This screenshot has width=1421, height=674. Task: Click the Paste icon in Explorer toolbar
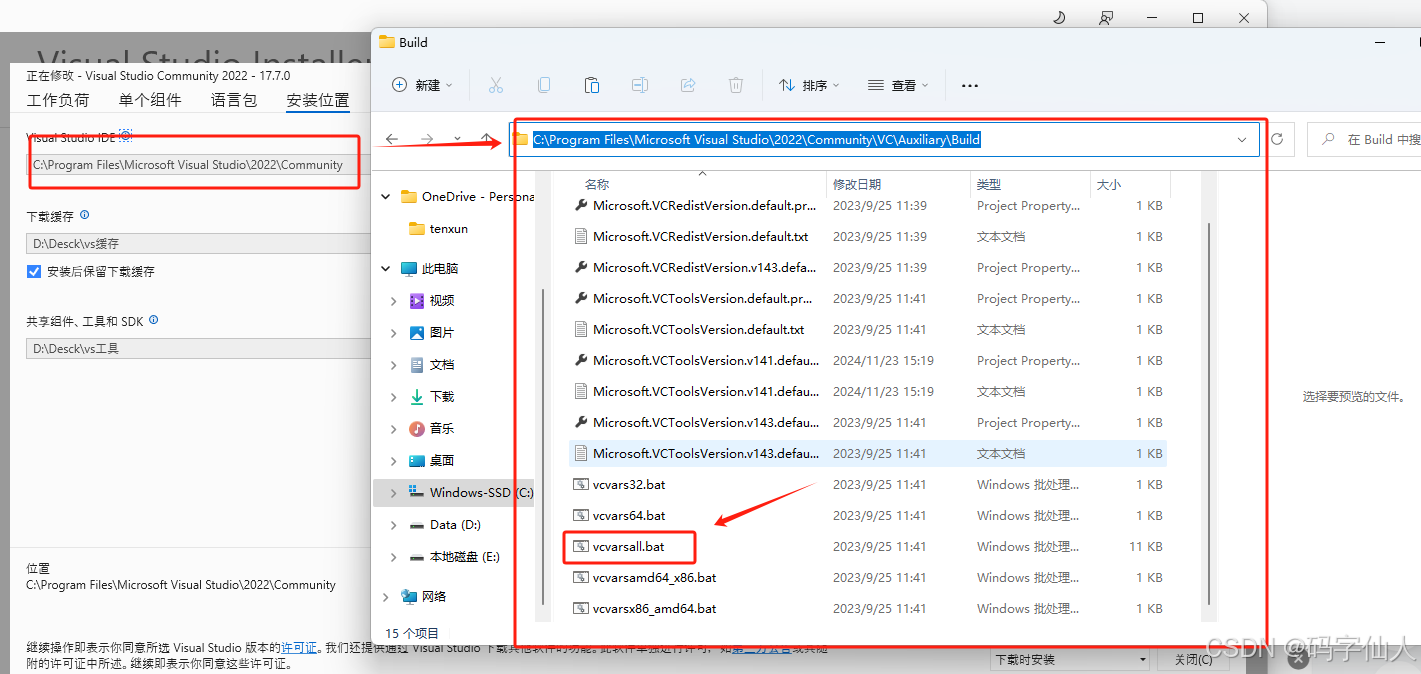click(591, 85)
